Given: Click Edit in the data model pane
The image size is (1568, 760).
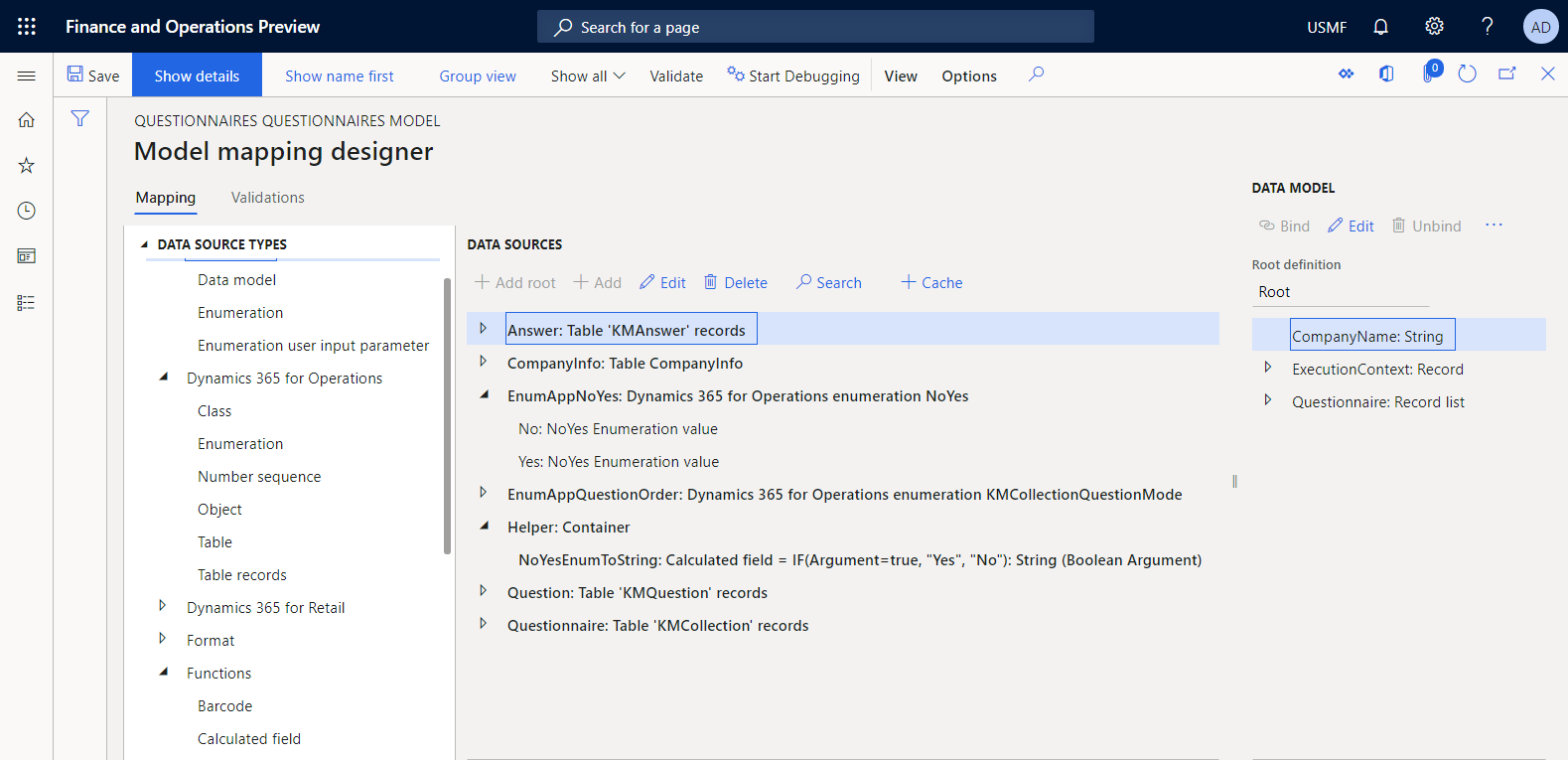Looking at the screenshot, I should click(x=1351, y=226).
